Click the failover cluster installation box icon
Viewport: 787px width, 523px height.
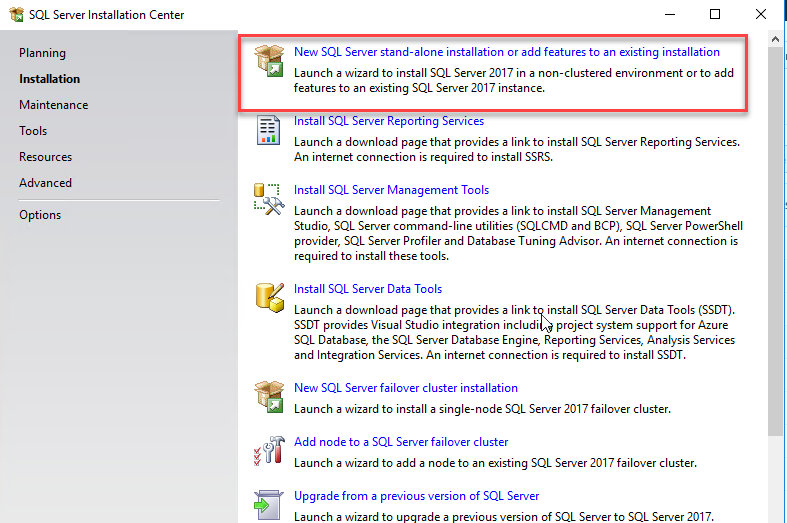tap(269, 397)
